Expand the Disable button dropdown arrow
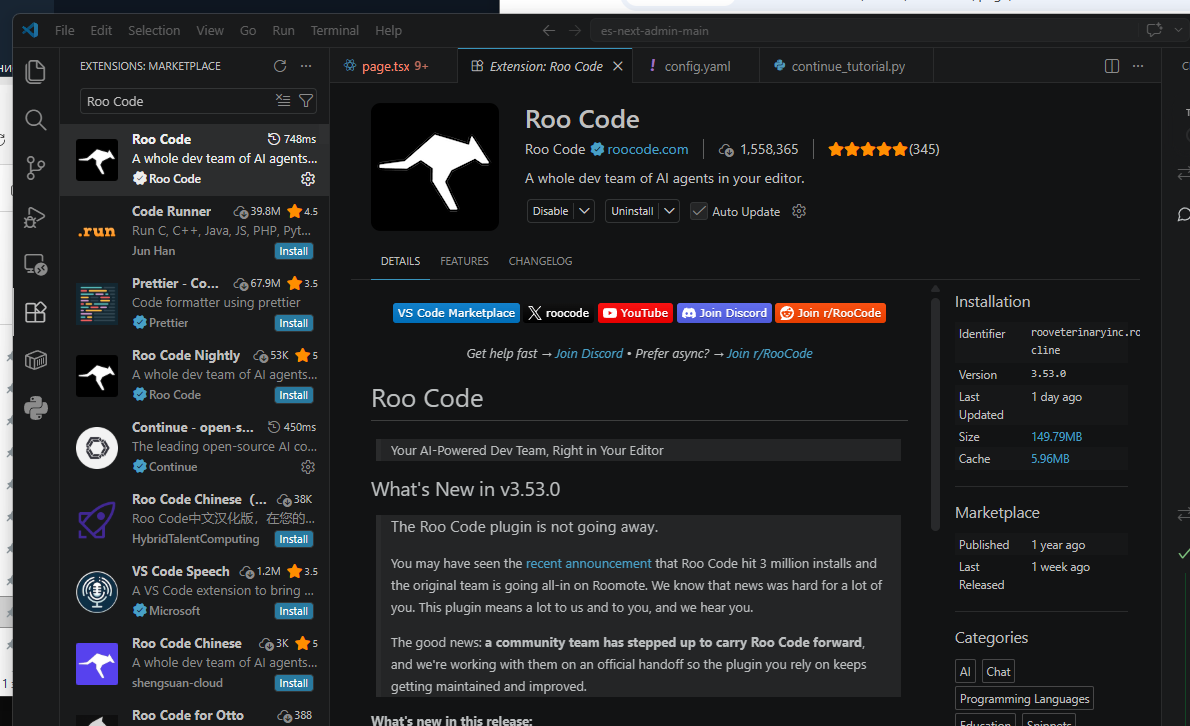 point(584,211)
